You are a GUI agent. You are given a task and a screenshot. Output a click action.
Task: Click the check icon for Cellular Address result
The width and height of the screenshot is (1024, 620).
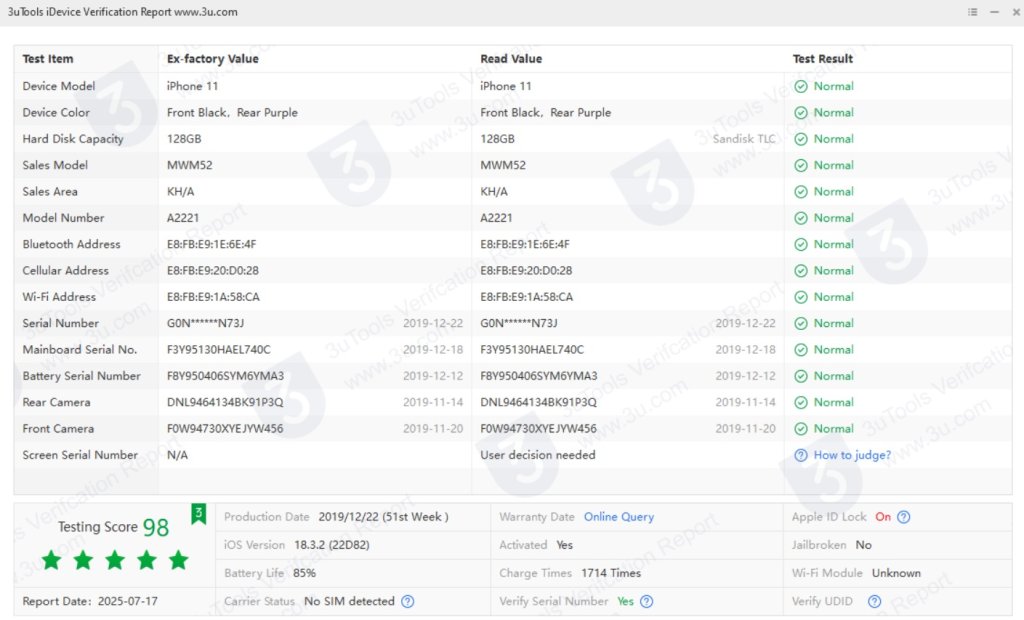801,270
